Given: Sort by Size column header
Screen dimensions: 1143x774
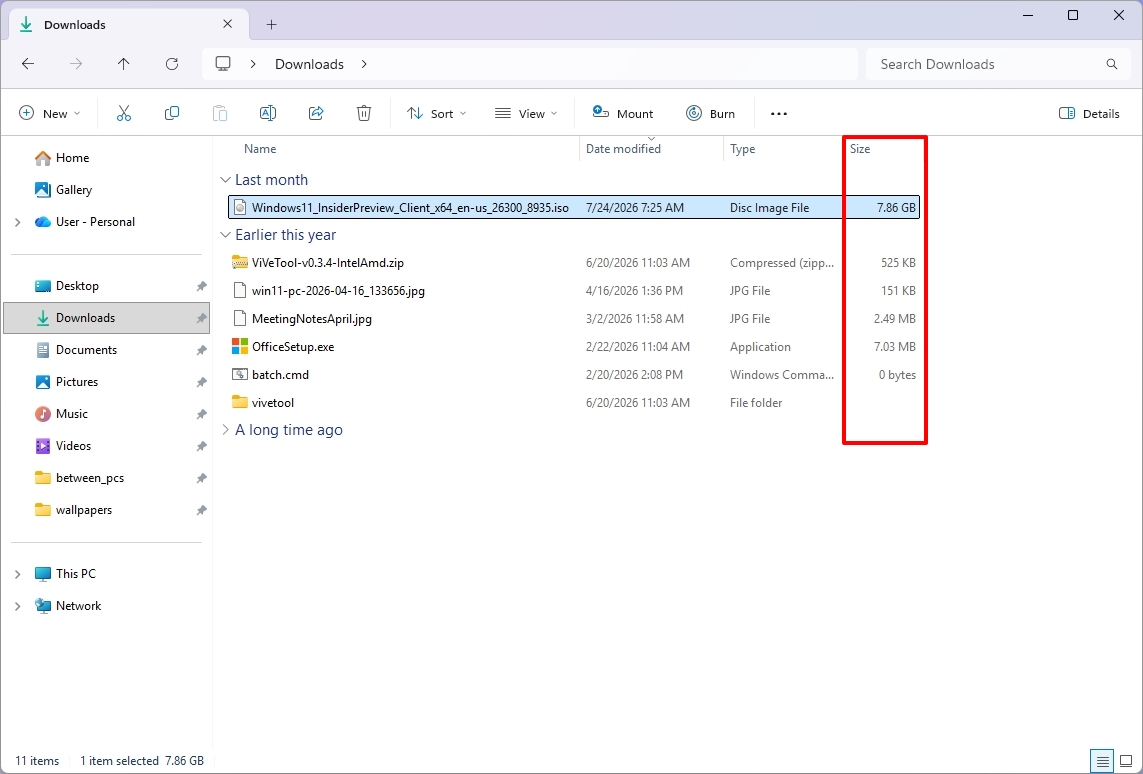Looking at the screenshot, I should tap(860, 149).
